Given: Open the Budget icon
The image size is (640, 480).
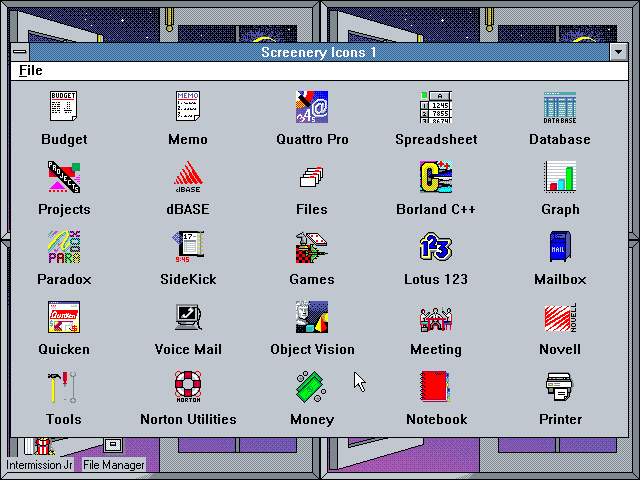Looking at the screenshot, I should click(x=64, y=107).
